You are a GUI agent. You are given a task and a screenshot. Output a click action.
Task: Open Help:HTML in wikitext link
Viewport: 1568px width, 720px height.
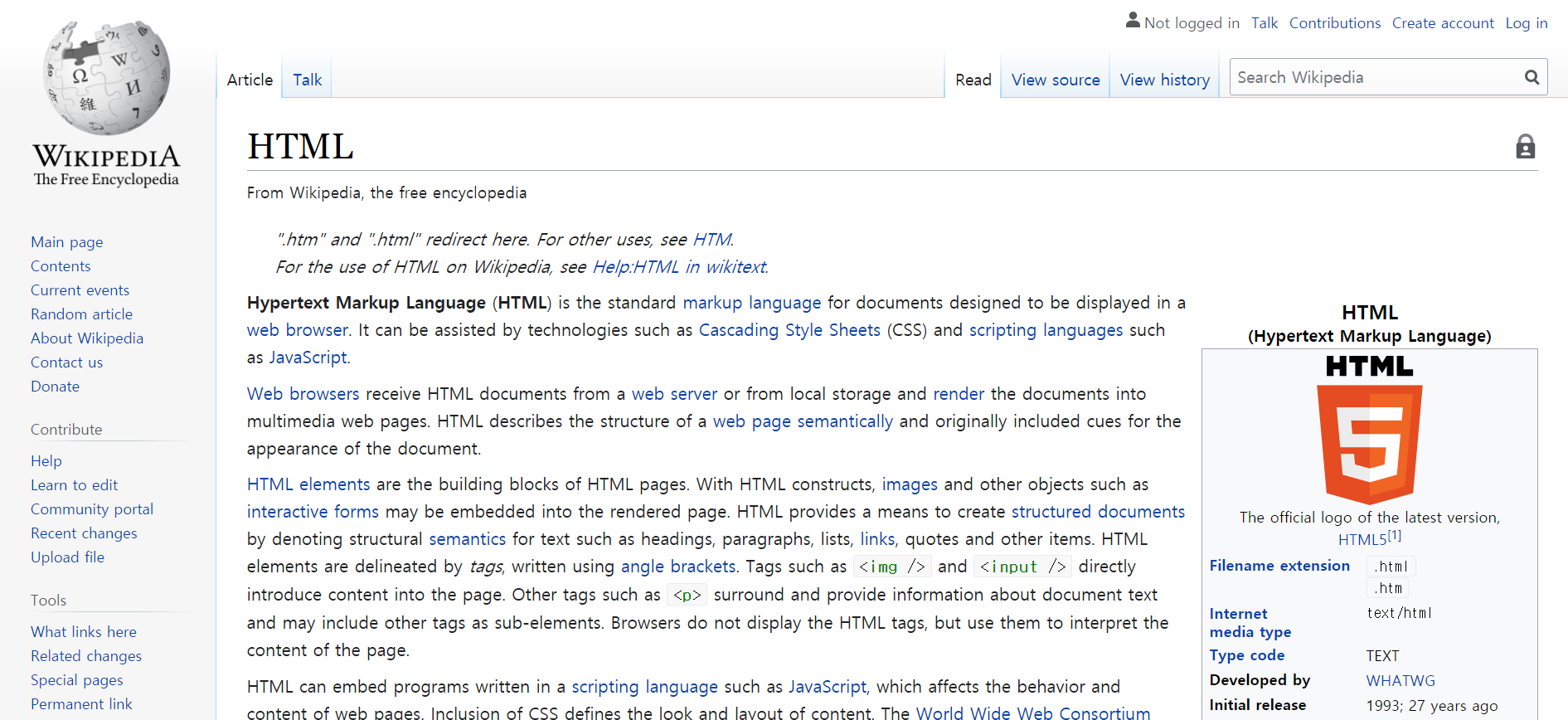tap(678, 267)
